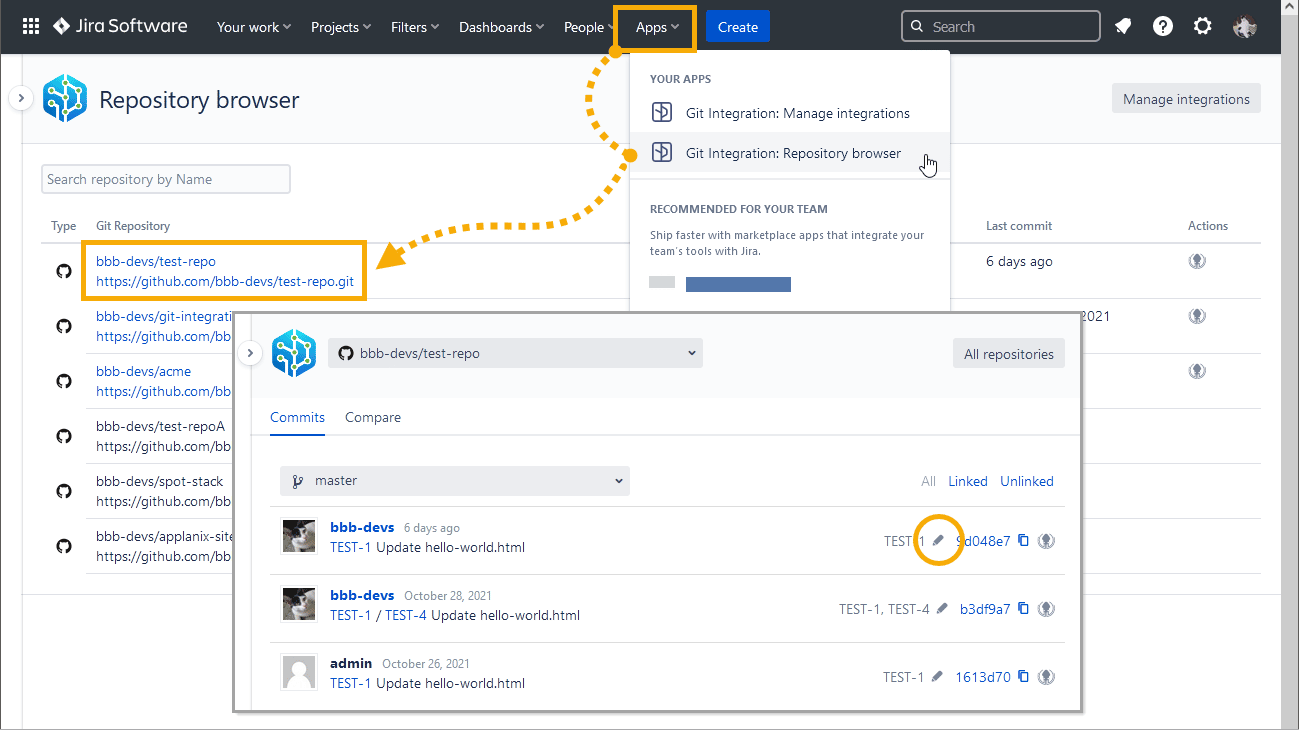Image resolution: width=1299 pixels, height=730 pixels.
Task: Open commit hash link b3df9a7
Action: [985, 608]
